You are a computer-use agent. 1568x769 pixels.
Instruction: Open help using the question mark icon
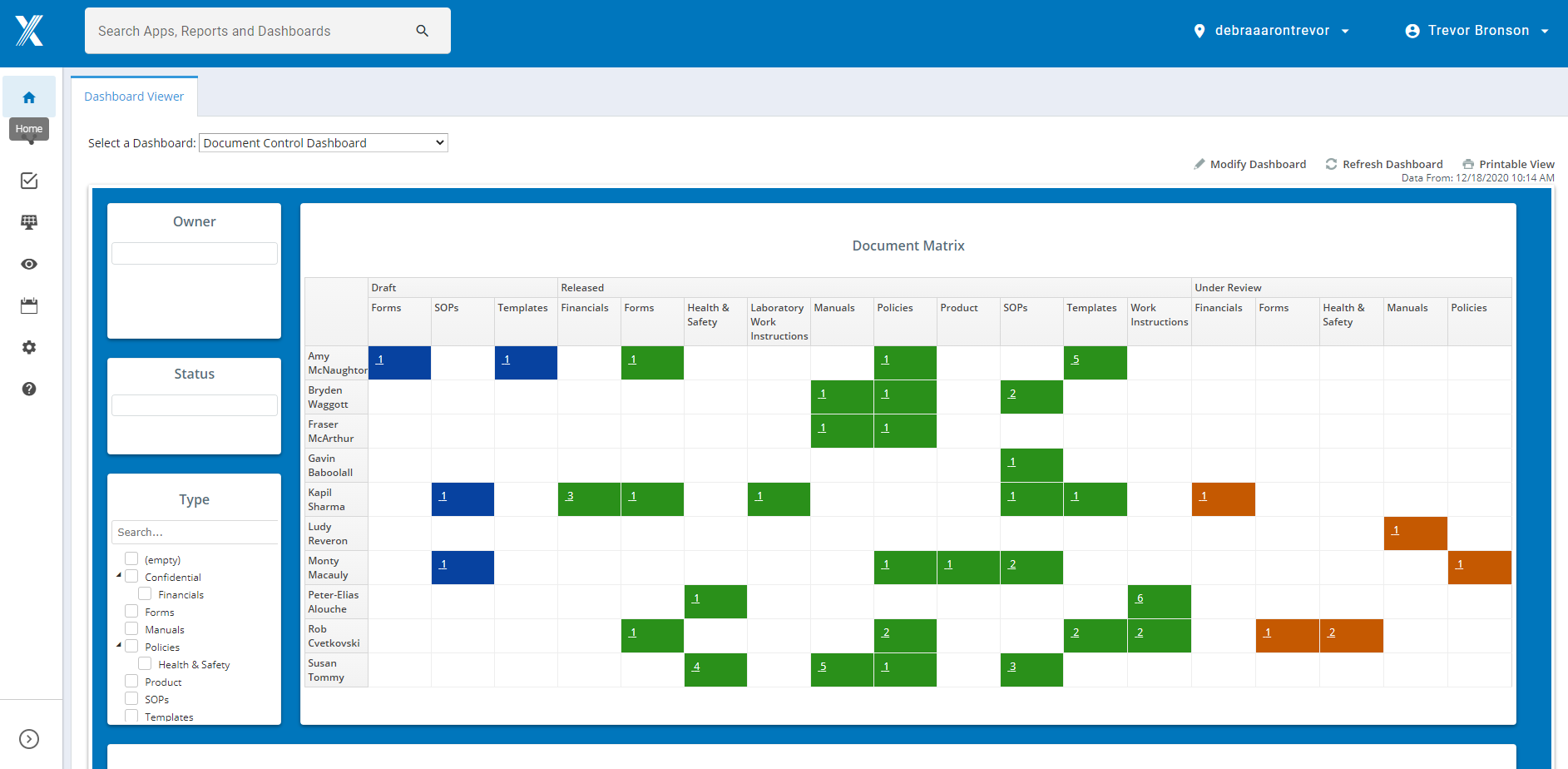(29, 389)
